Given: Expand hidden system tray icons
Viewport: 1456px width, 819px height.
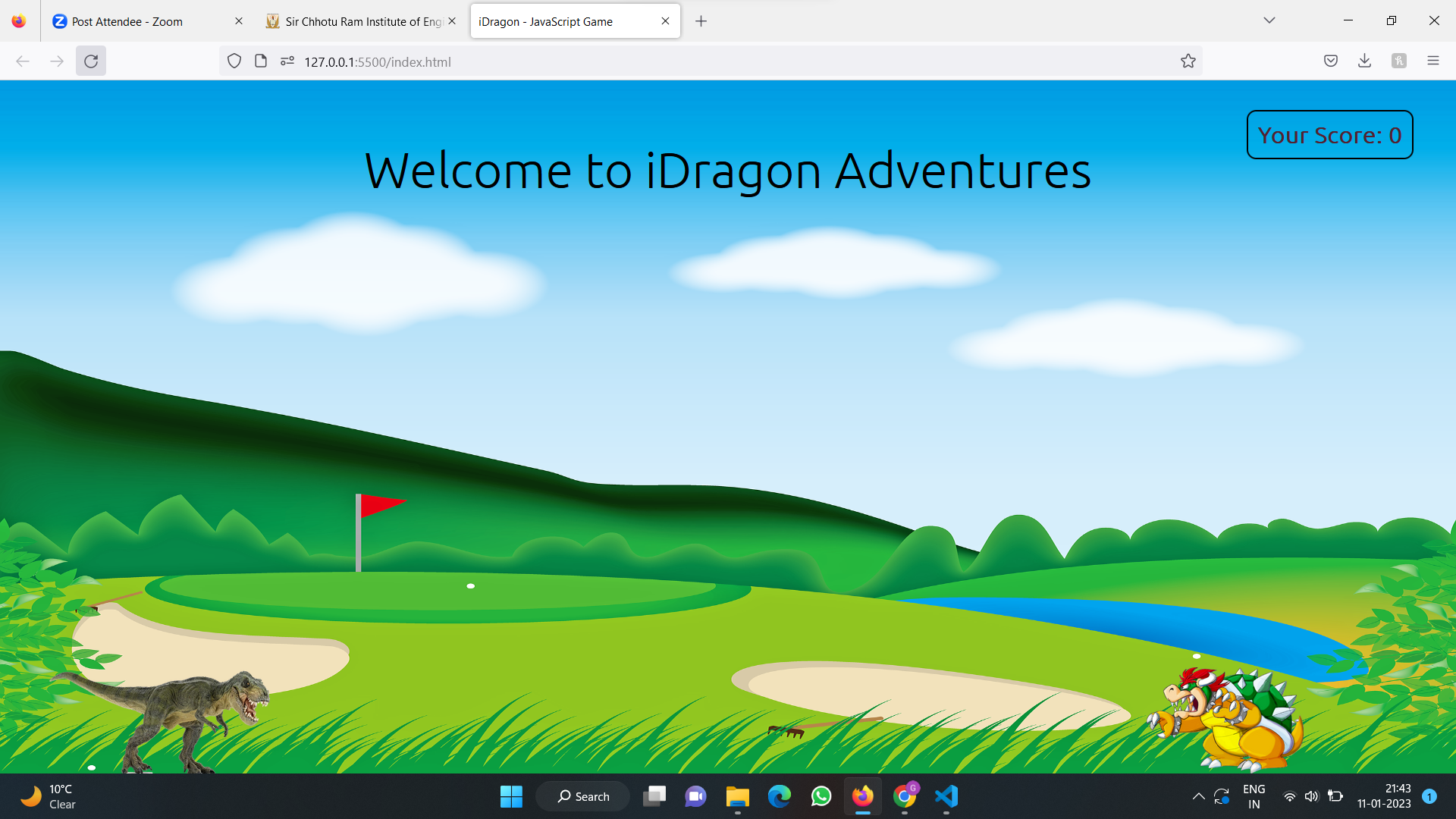Looking at the screenshot, I should tap(1199, 796).
